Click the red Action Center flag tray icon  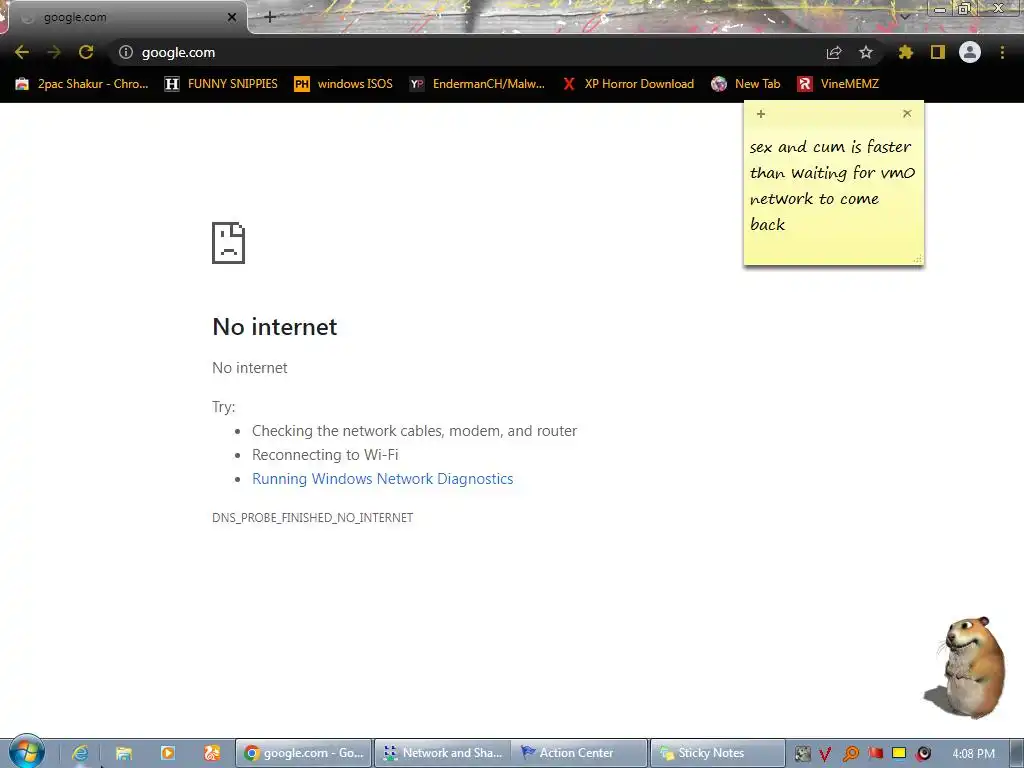click(875, 754)
